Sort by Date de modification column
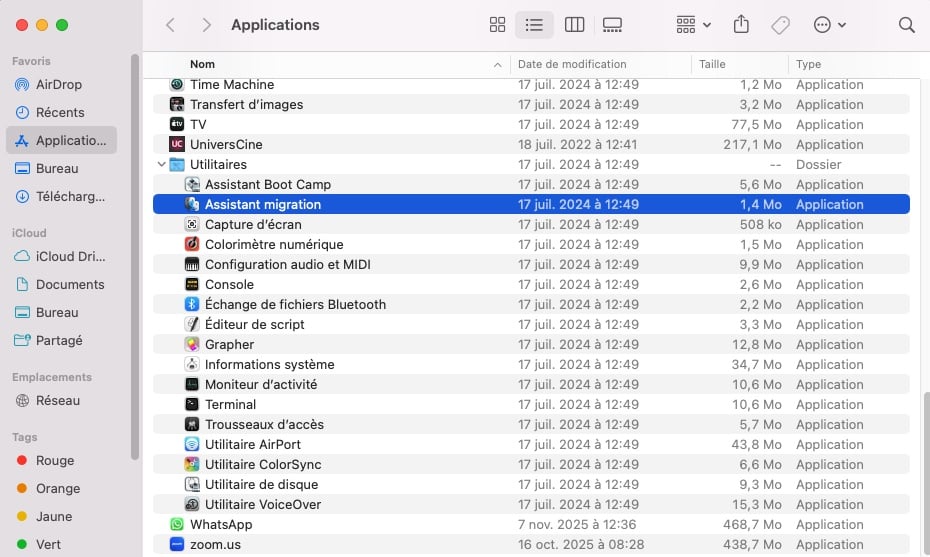 coord(572,64)
